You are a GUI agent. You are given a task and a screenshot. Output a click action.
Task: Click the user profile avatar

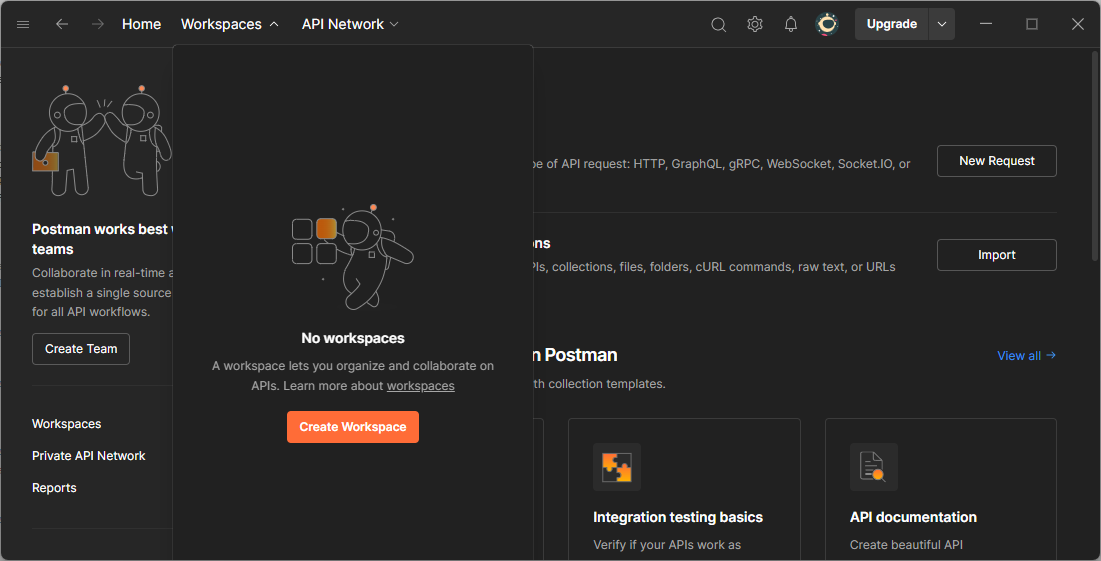827,24
